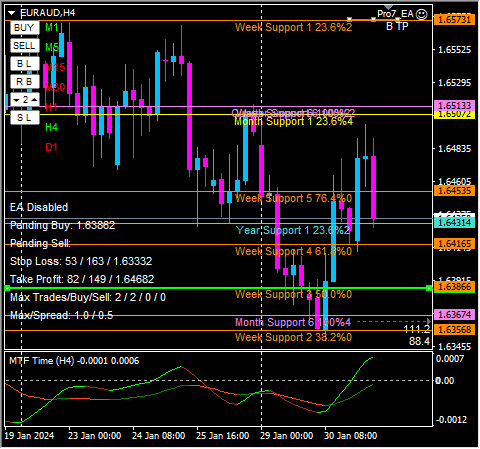Click the 88.4 value on chart
This screenshot has width=480, height=449.
(x=419, y=341)
